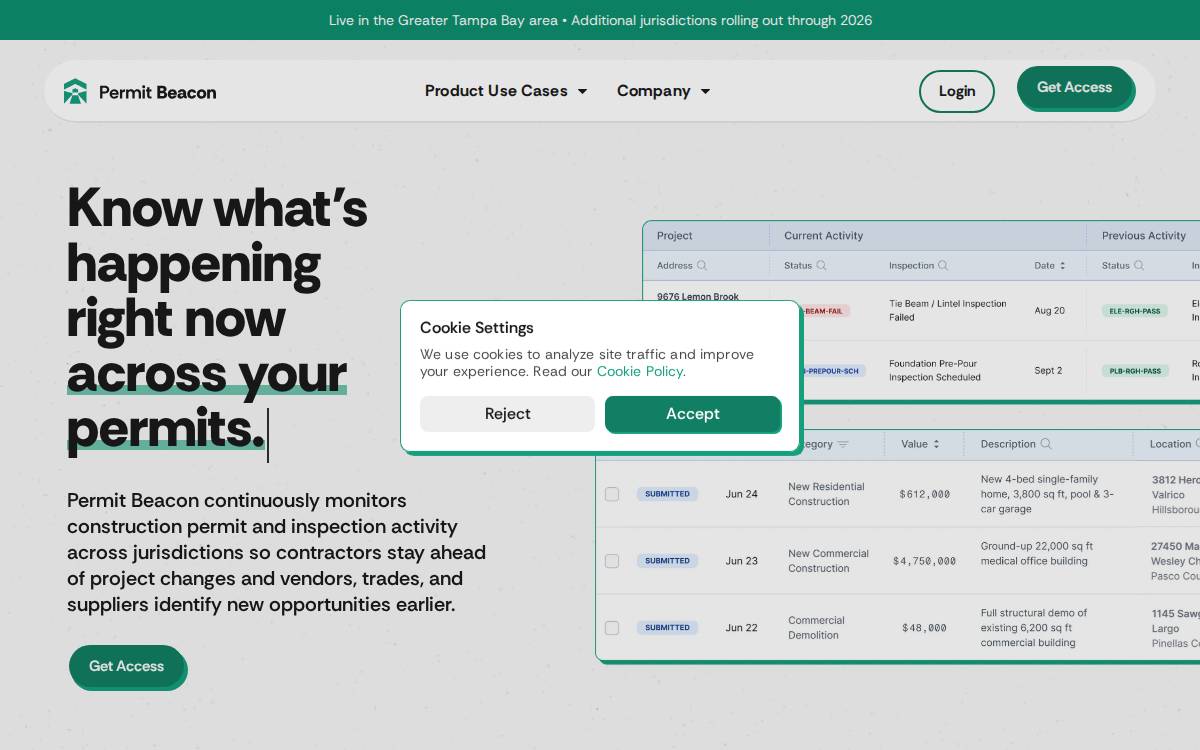Click New Residential Construction category cell
The height and width of the screenshot is (750, 1200).
tap(826, 494)
